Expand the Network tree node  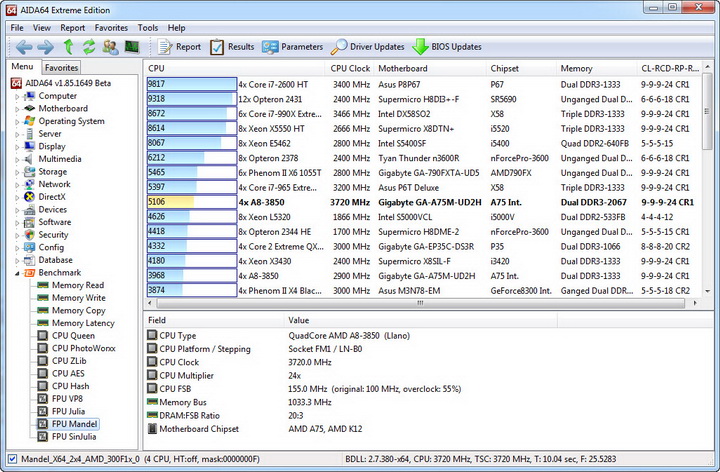pos(17,185)
